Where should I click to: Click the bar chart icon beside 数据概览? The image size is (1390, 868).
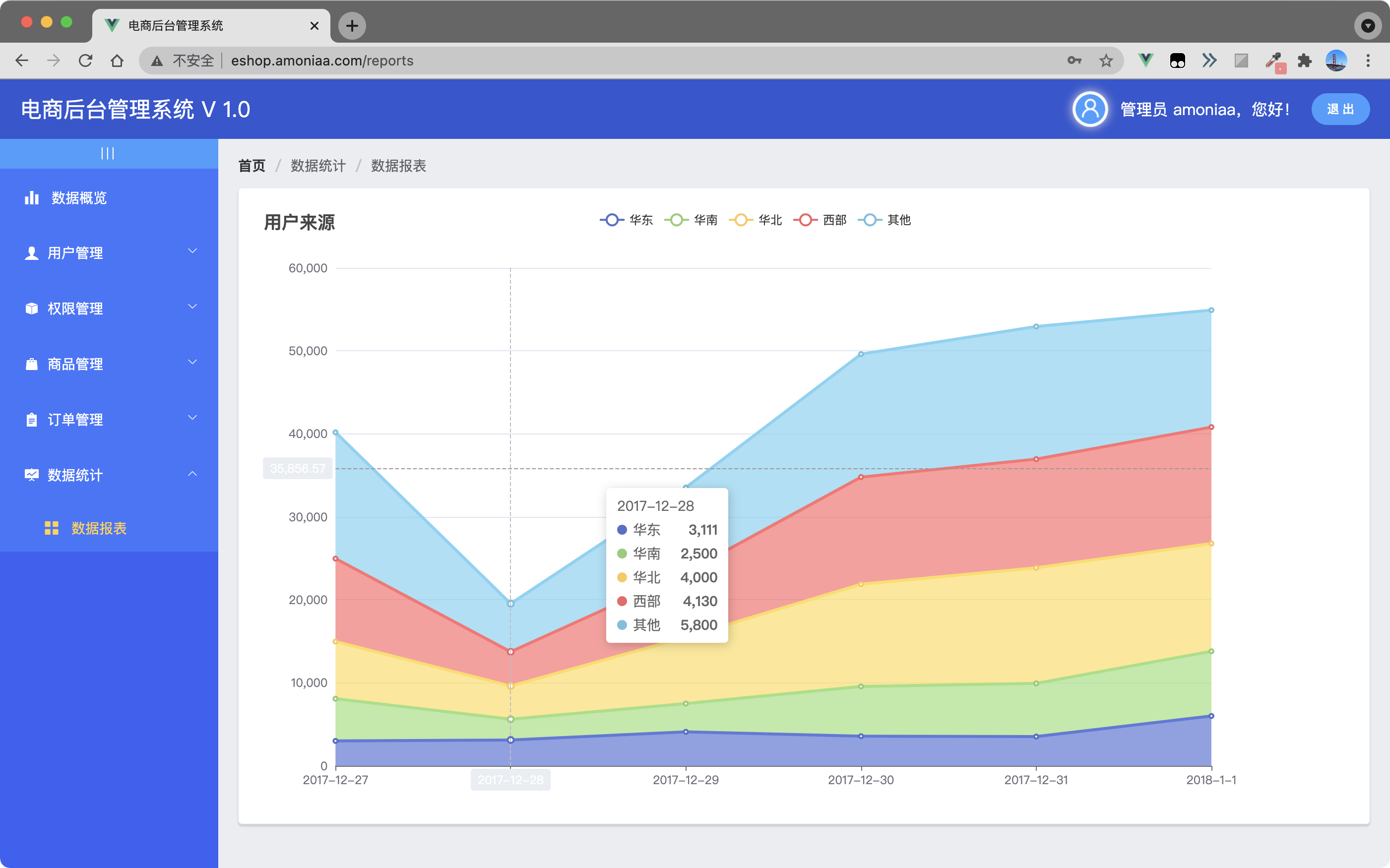click(x=32, y=198)
